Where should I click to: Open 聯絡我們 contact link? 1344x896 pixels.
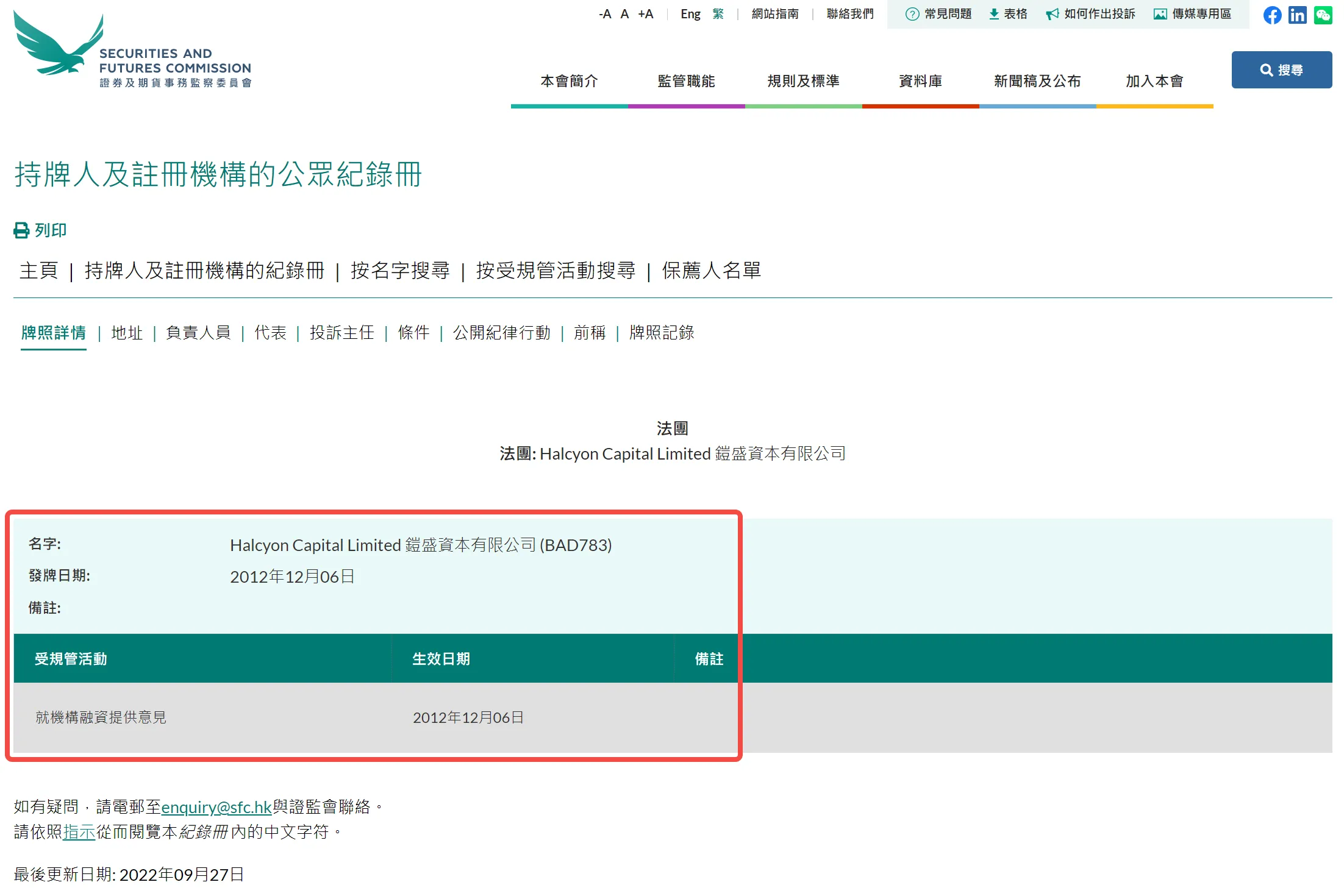(850, 14)
